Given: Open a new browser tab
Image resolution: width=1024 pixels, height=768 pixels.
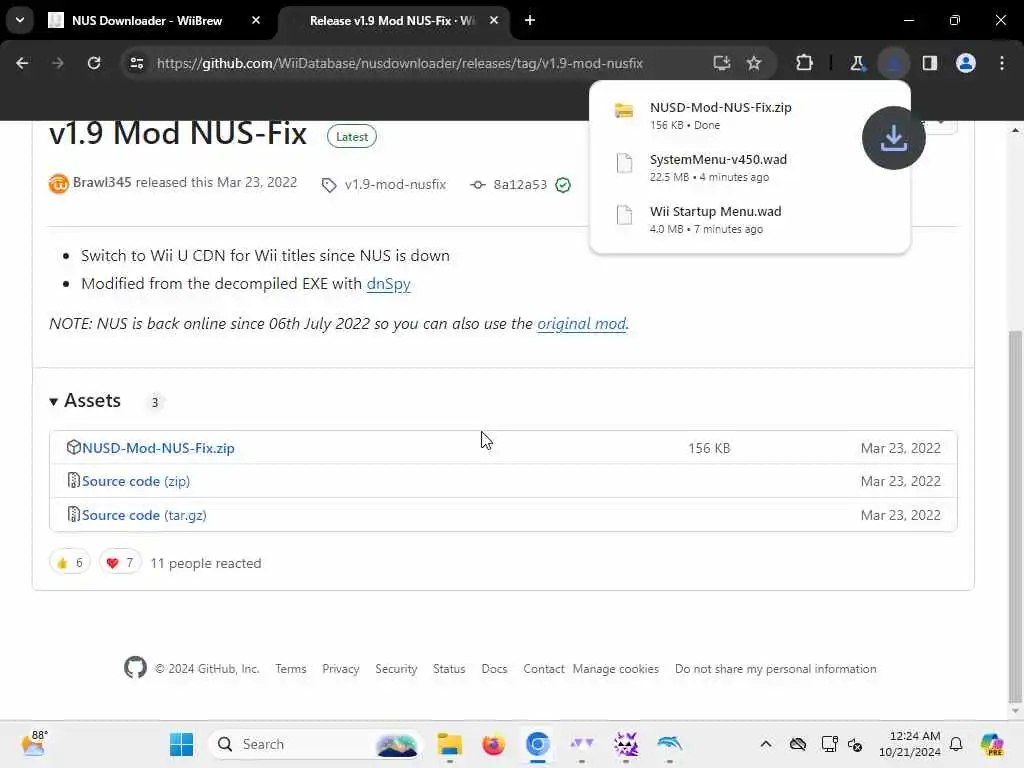Looking at the screenshot, I should pos(530,20).
